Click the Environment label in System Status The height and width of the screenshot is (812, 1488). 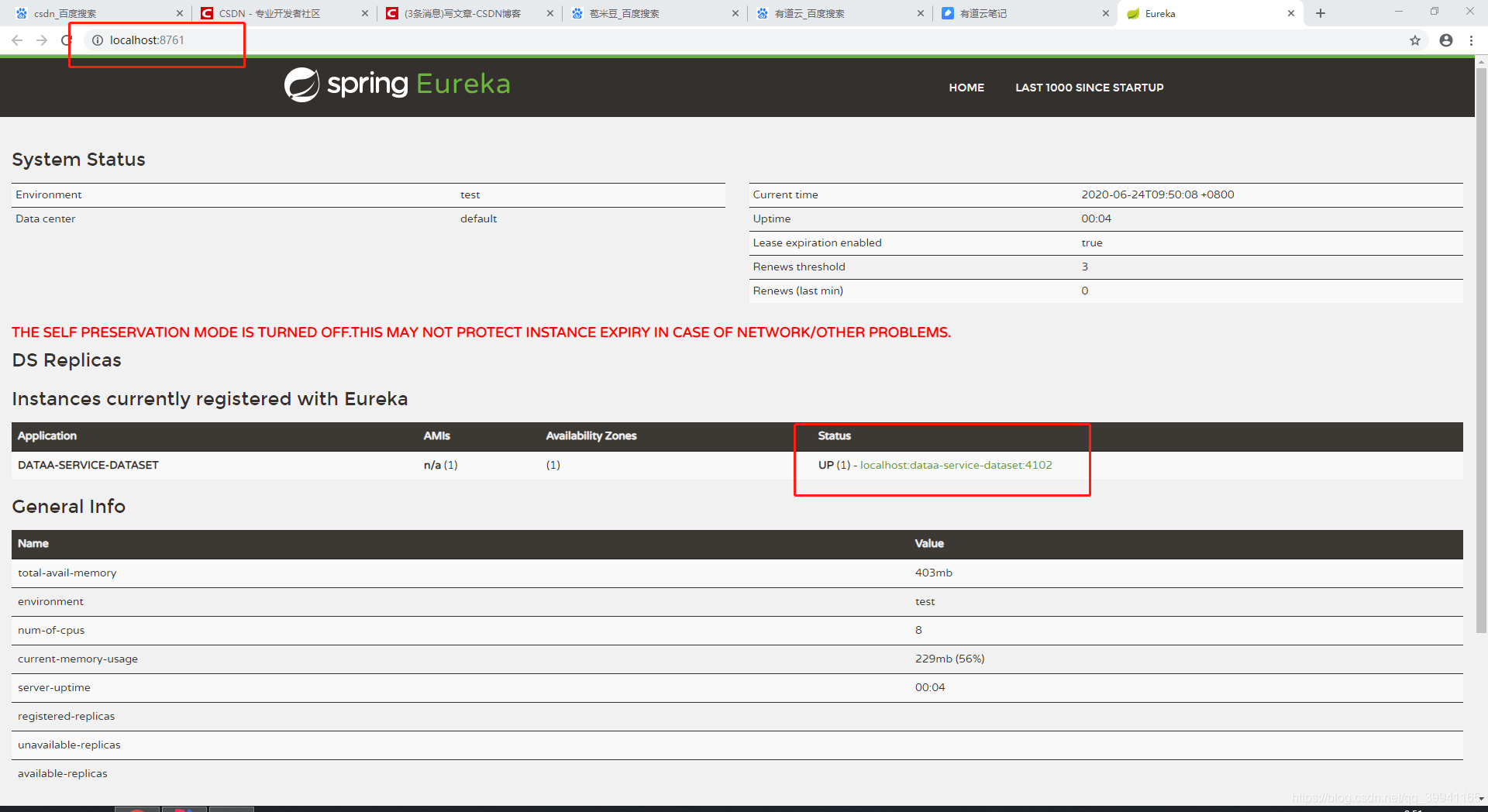tap(49, 194)
